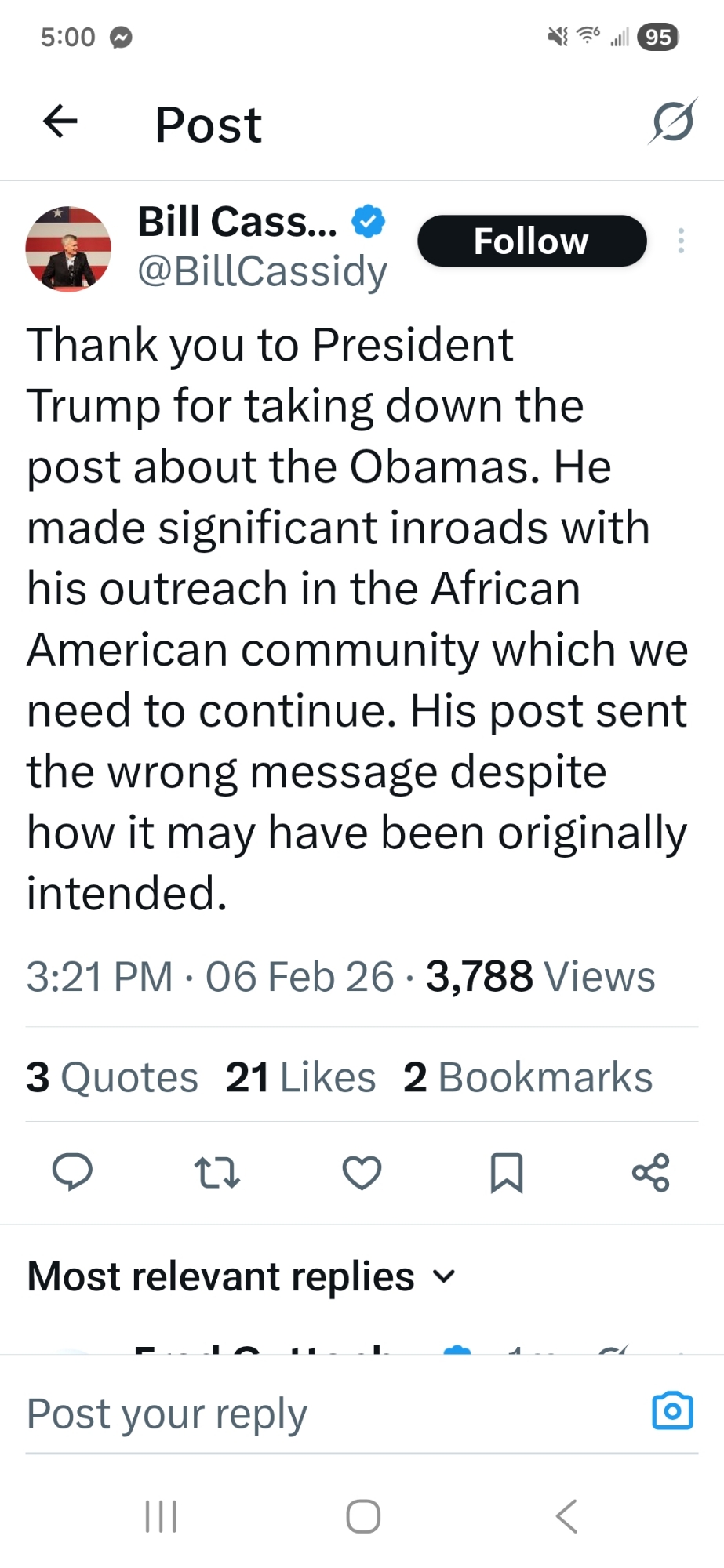Open Grok icon at top right
Image resolution: width=724 pixels, height=1568 pixels.
click(x=672, y=122)
